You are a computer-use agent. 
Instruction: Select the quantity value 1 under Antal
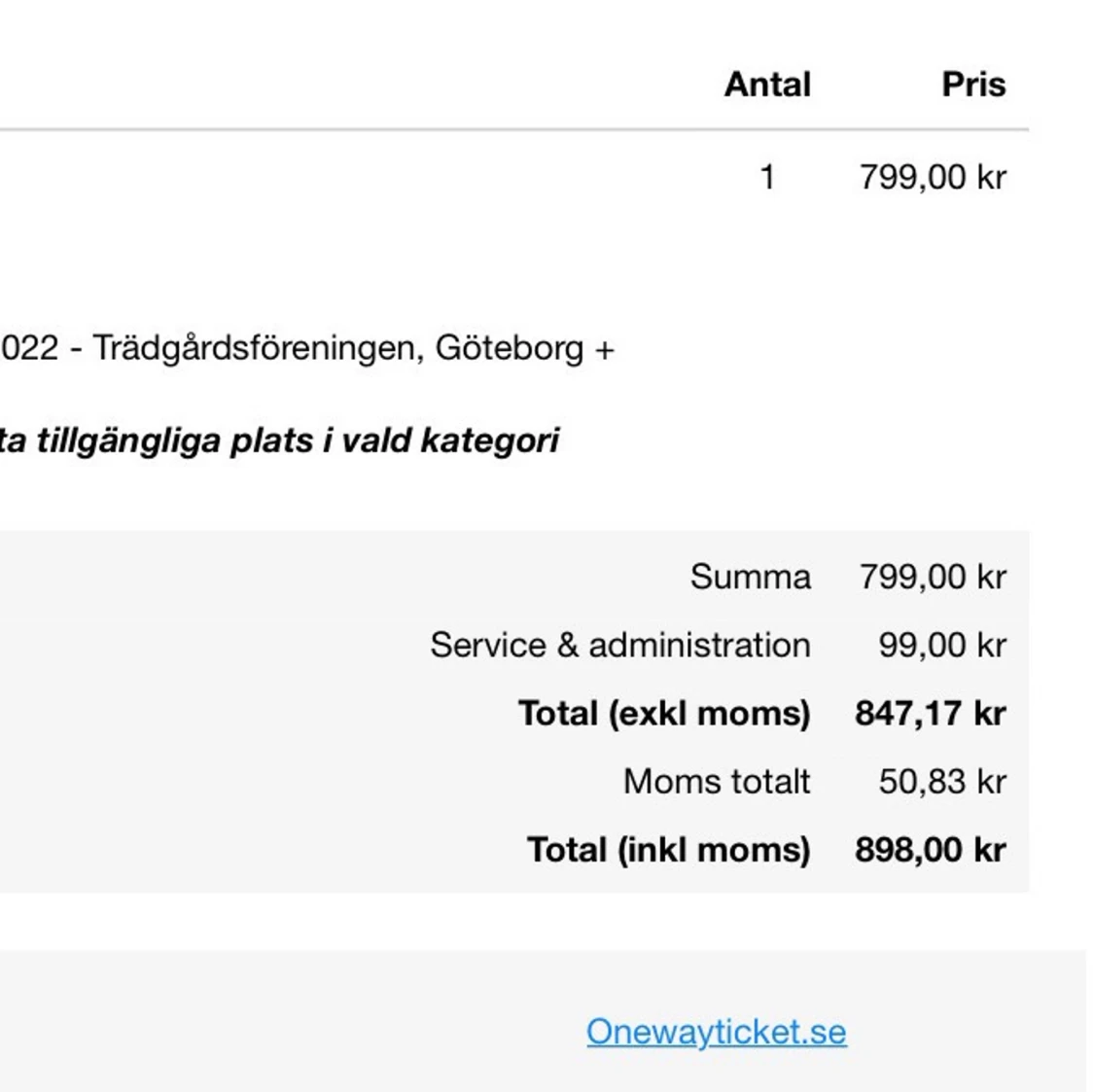[x=767, y=178]
